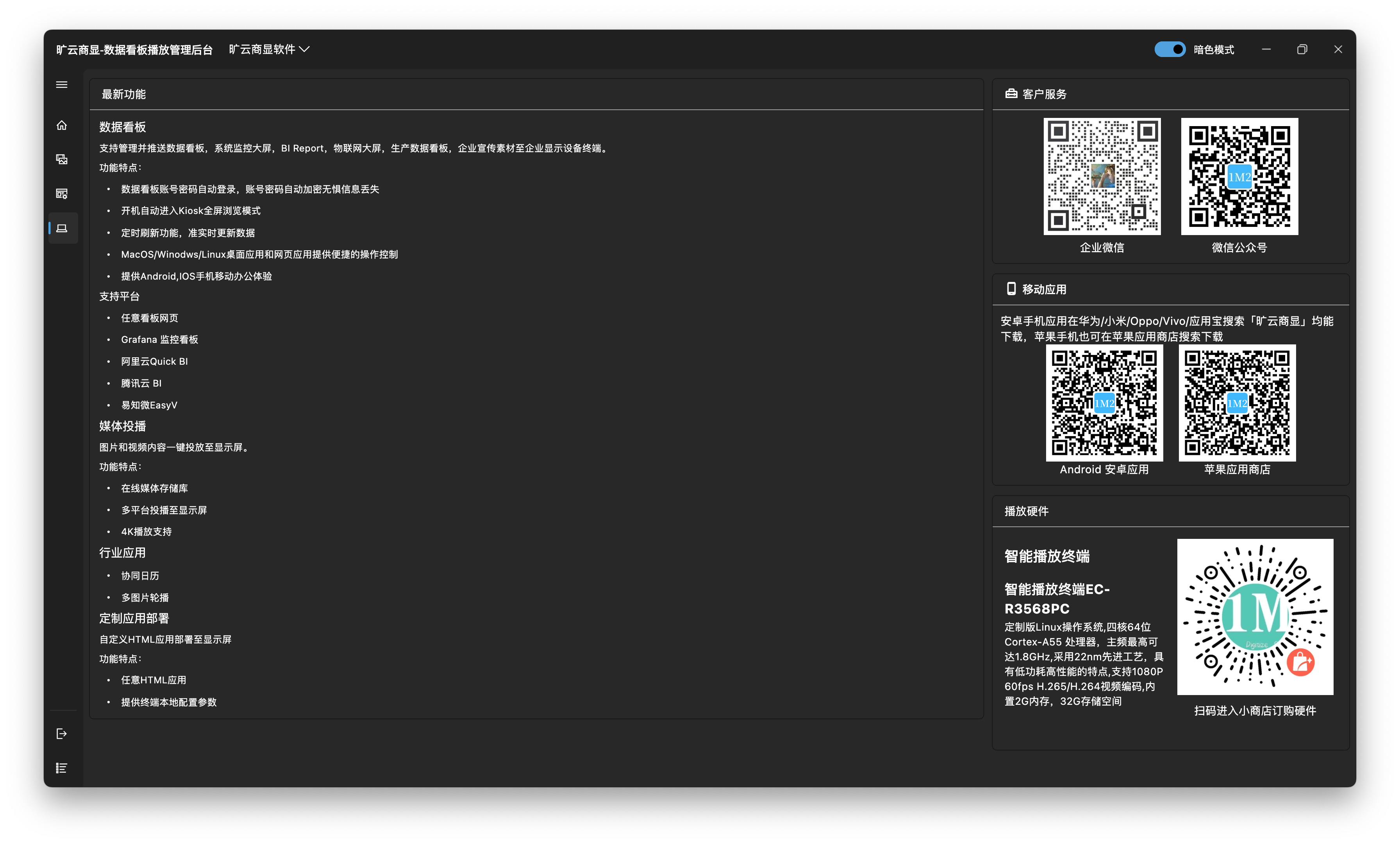Viewport: 1400px width, 845px height.
Task: Restore the window size
Action: 1302,50
